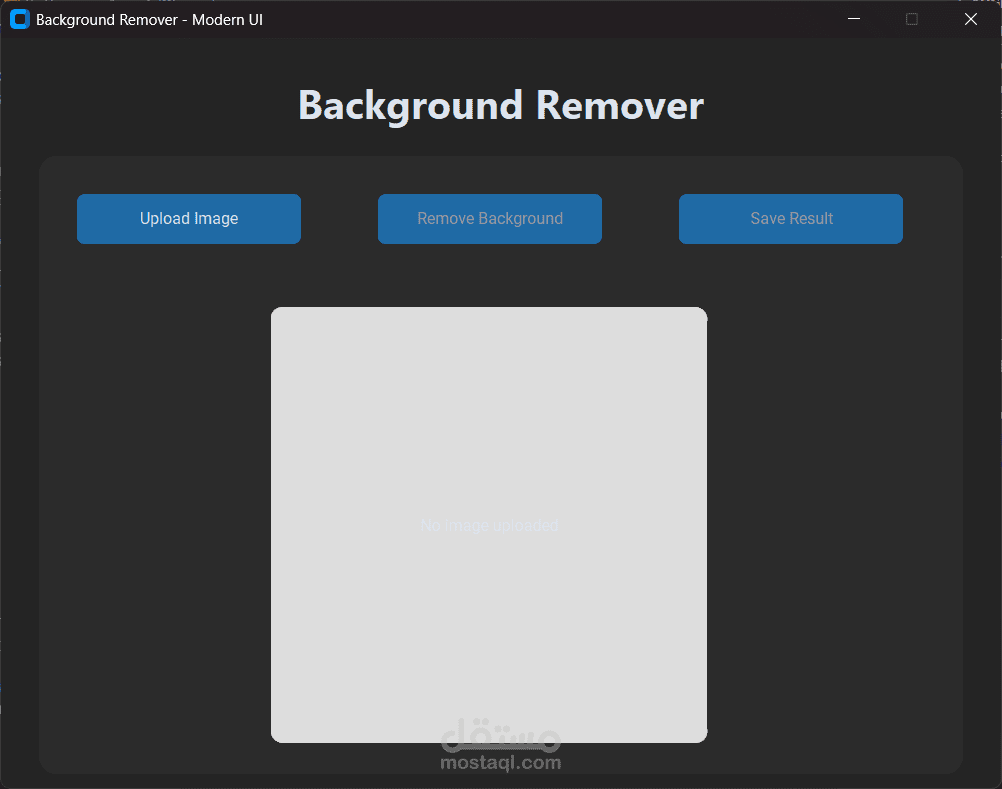Click the empty image preview area
Viewport: 1002px width, 789px height.
pyautogui.click(x=489, y=420)
